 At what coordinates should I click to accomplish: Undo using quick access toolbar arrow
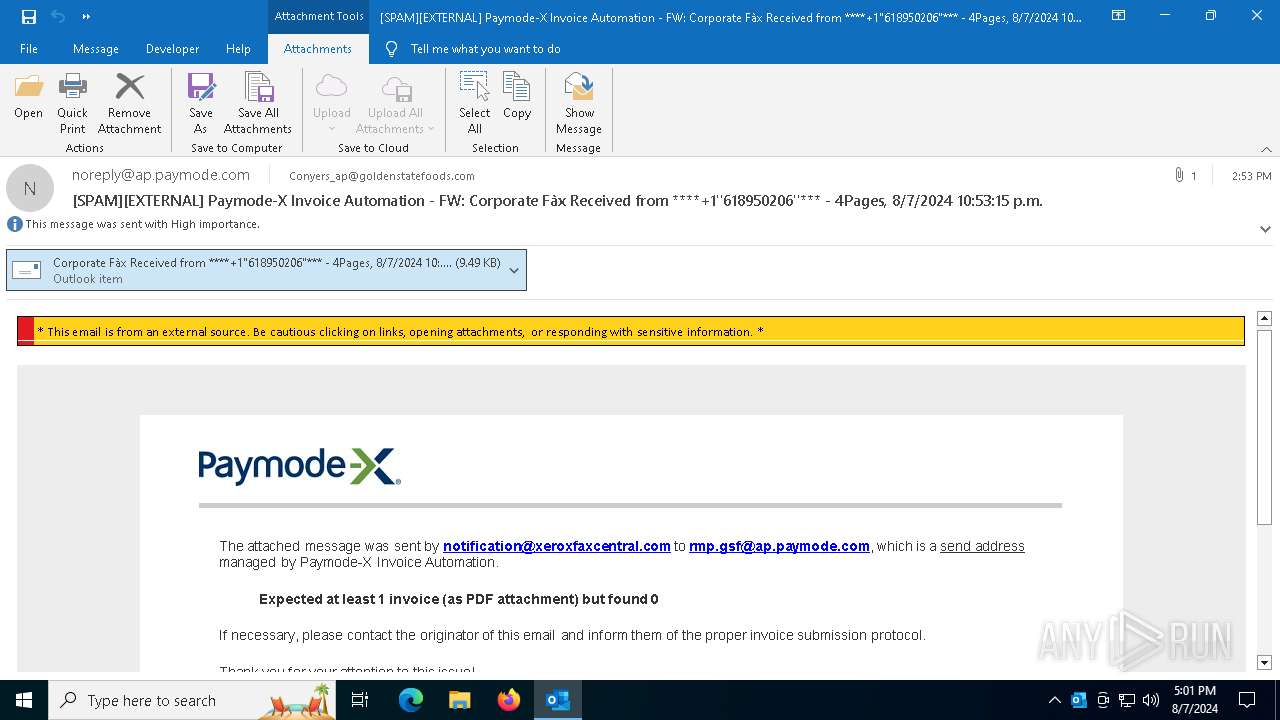point(58,16)
